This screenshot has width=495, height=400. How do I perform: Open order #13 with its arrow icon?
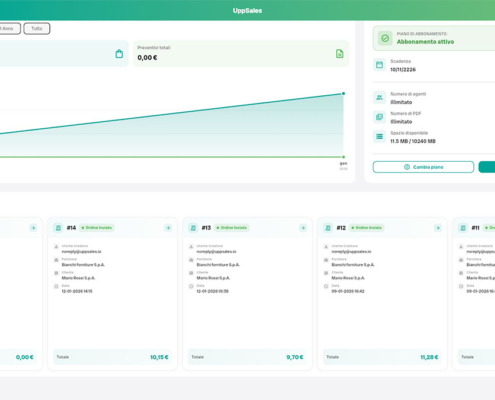click(x=303, y=228)
